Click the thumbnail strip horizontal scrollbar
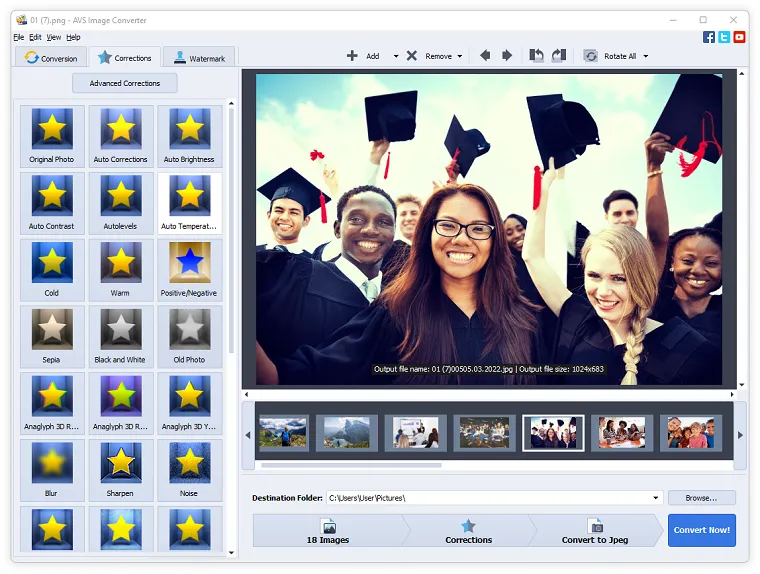Viewport: 760px width, 574px height. [351, 465]
